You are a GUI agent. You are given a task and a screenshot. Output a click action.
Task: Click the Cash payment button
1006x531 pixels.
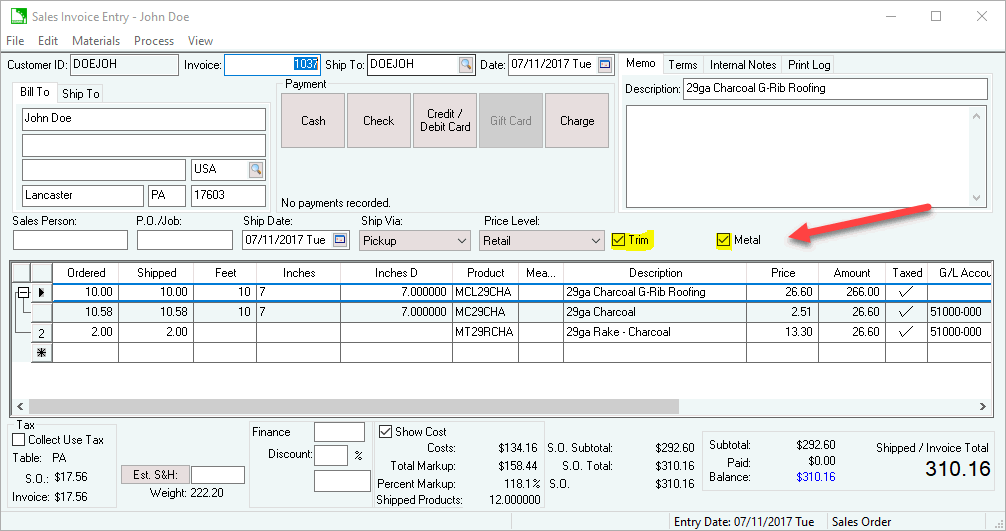point(313,121)
